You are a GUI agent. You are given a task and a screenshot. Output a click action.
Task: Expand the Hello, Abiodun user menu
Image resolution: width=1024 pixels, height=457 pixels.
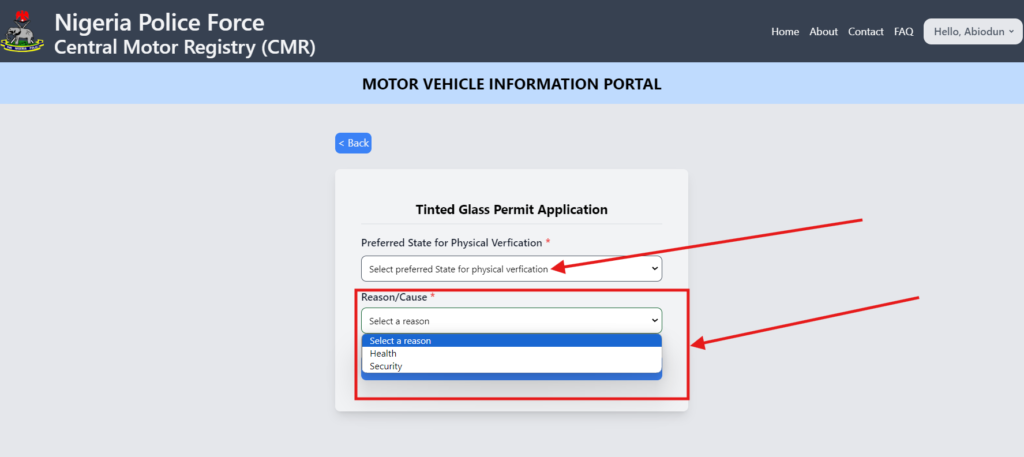[x=973, y=31]
